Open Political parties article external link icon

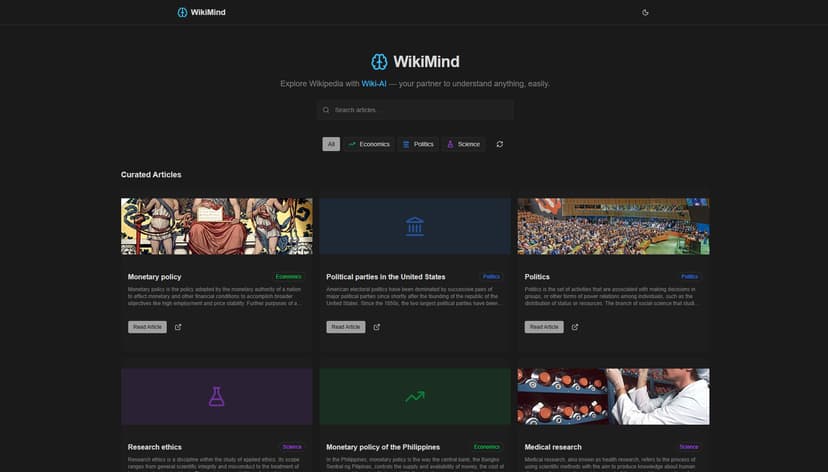click(x=376, y=327)
